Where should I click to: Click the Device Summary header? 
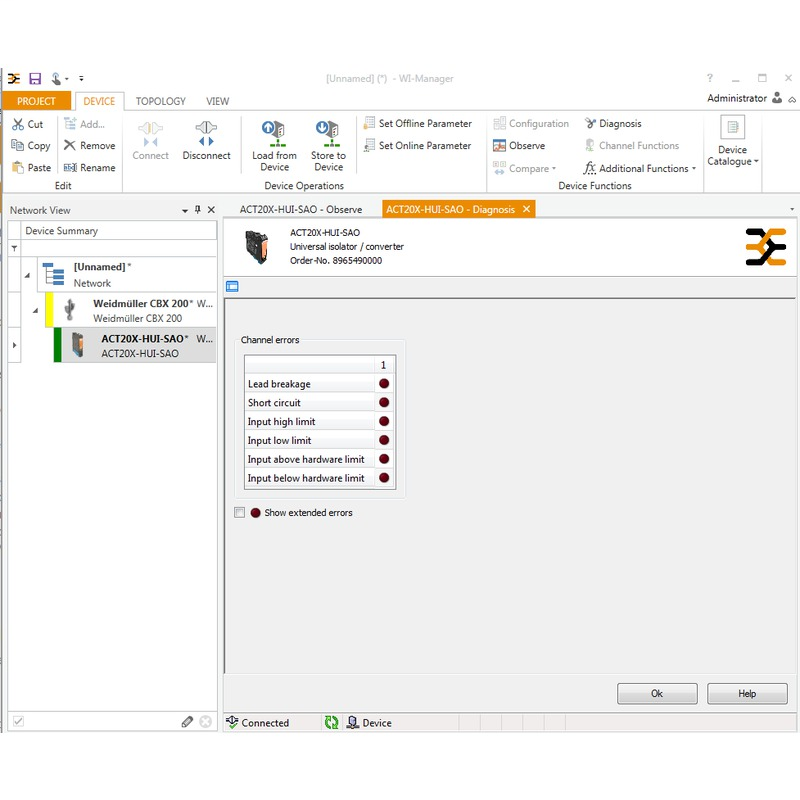click(118, 231)
